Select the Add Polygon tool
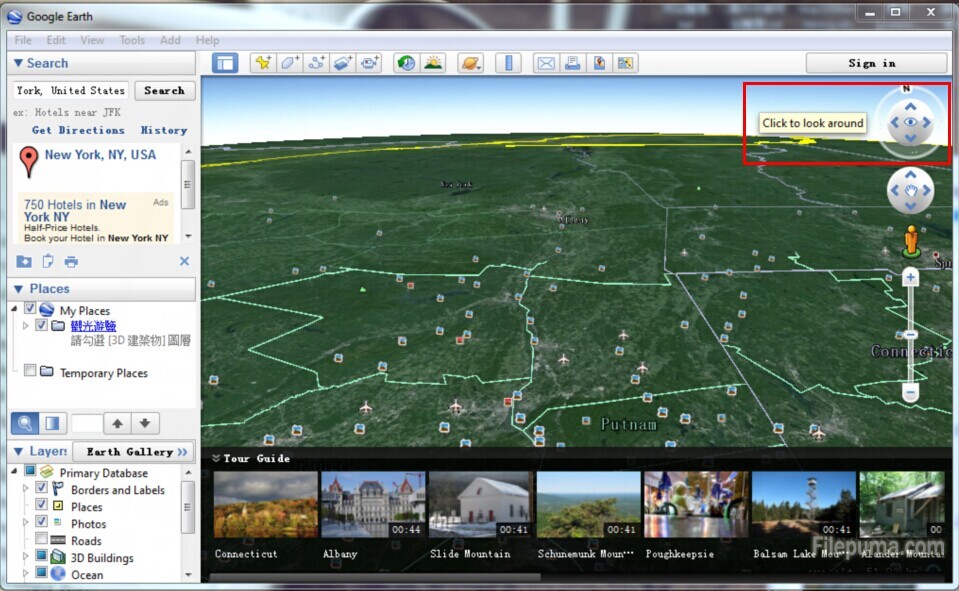Image resolution: width=959 pixels, height=591 pixels. (x=290, y=63)
